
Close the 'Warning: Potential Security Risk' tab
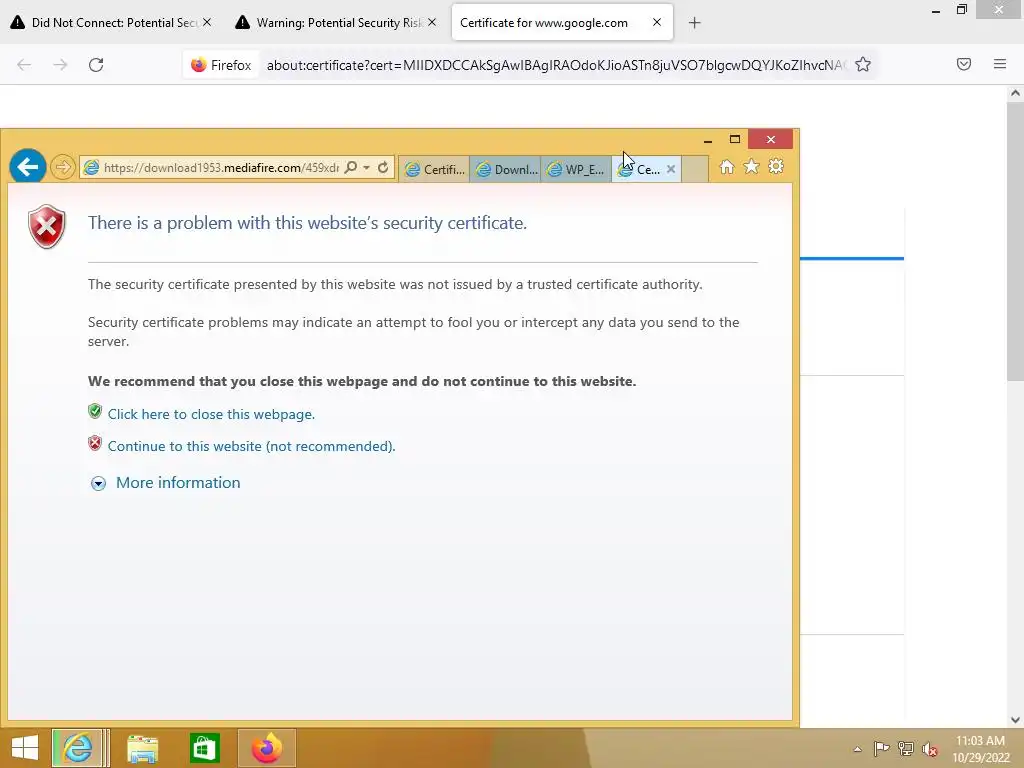432,22
